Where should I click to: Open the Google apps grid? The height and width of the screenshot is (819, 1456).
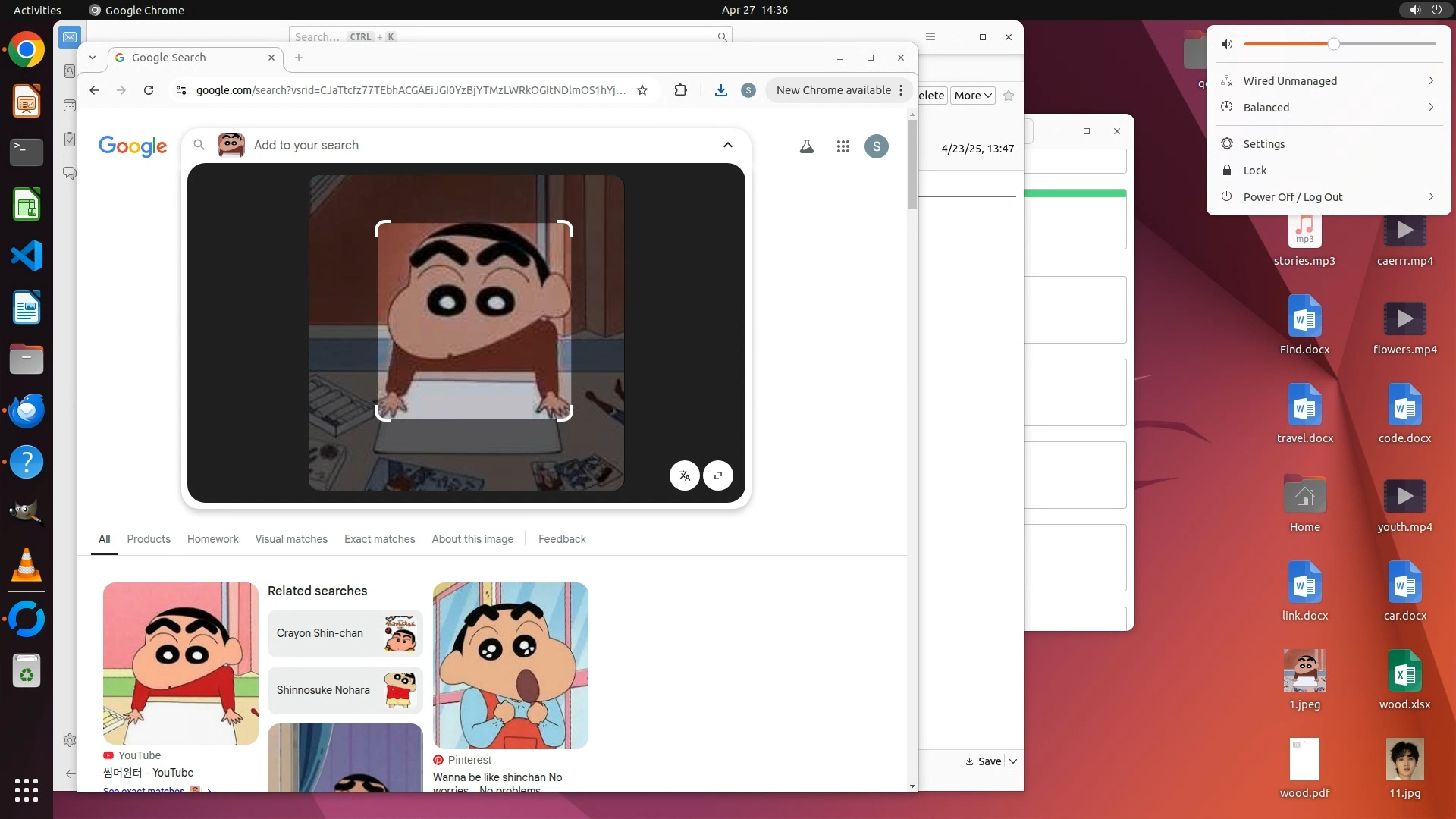(843, 146)
